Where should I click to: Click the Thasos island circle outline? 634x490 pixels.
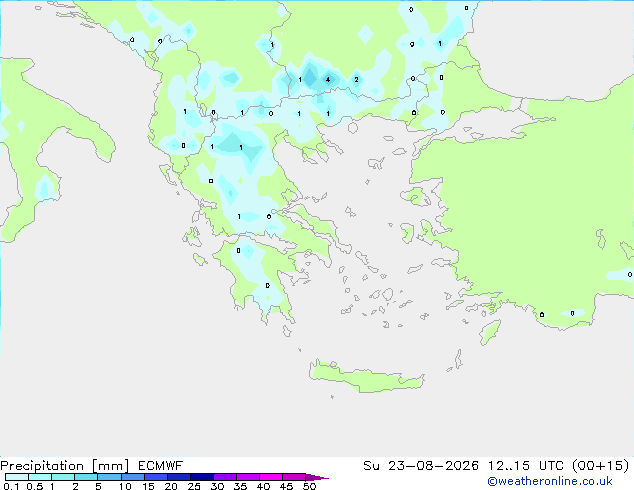pos(353,128)
